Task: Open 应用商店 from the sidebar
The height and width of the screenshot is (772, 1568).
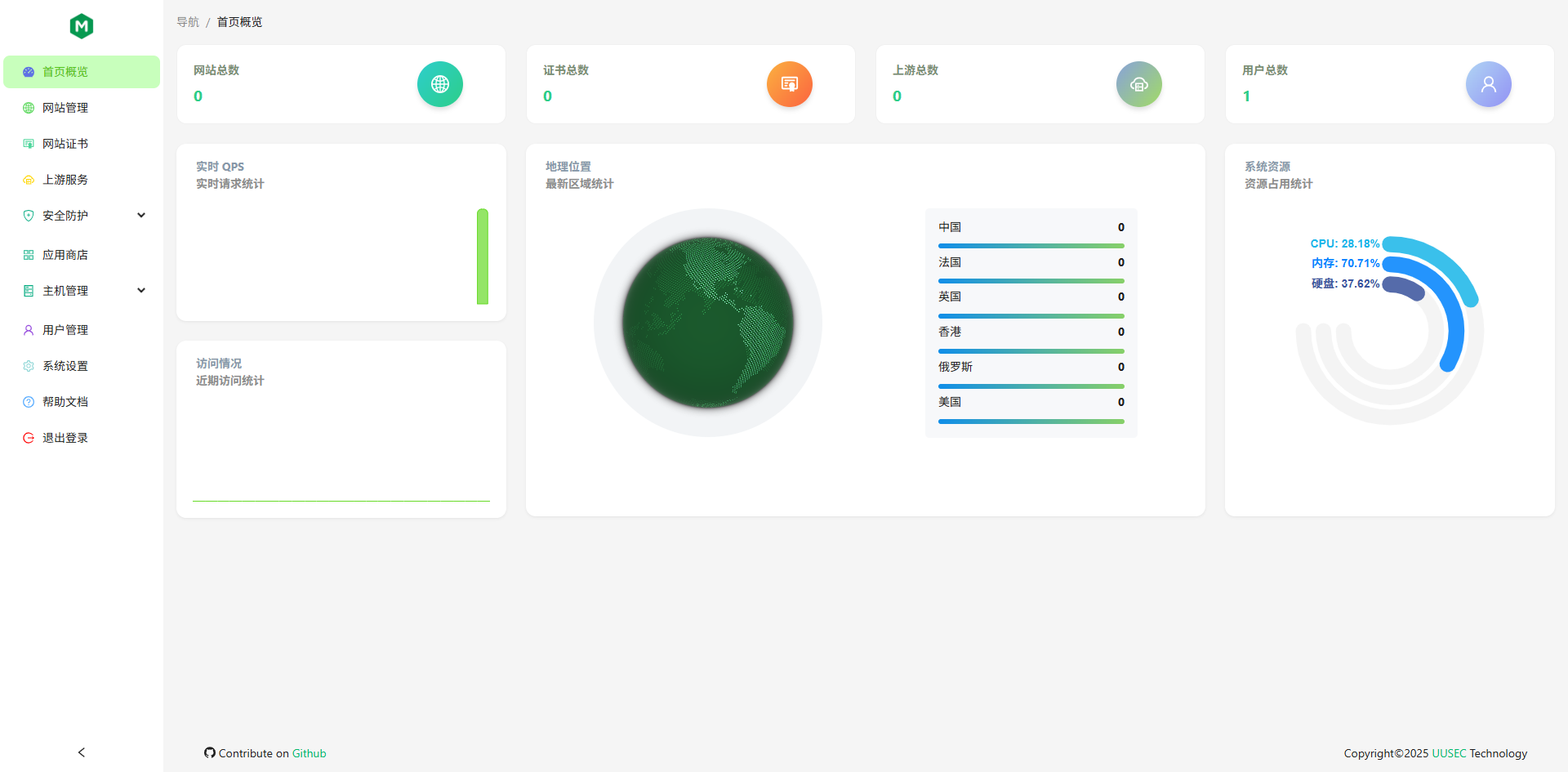Action: (65, 254)
